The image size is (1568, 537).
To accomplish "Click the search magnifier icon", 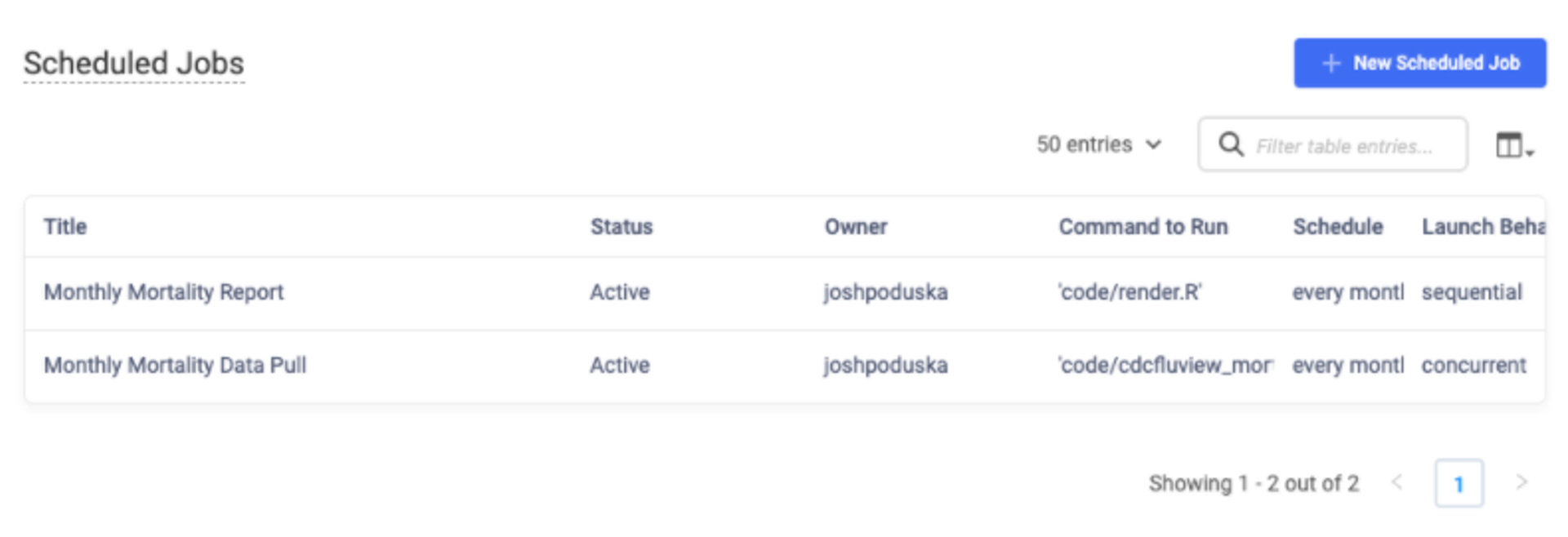I will [x=1230, y=144].
